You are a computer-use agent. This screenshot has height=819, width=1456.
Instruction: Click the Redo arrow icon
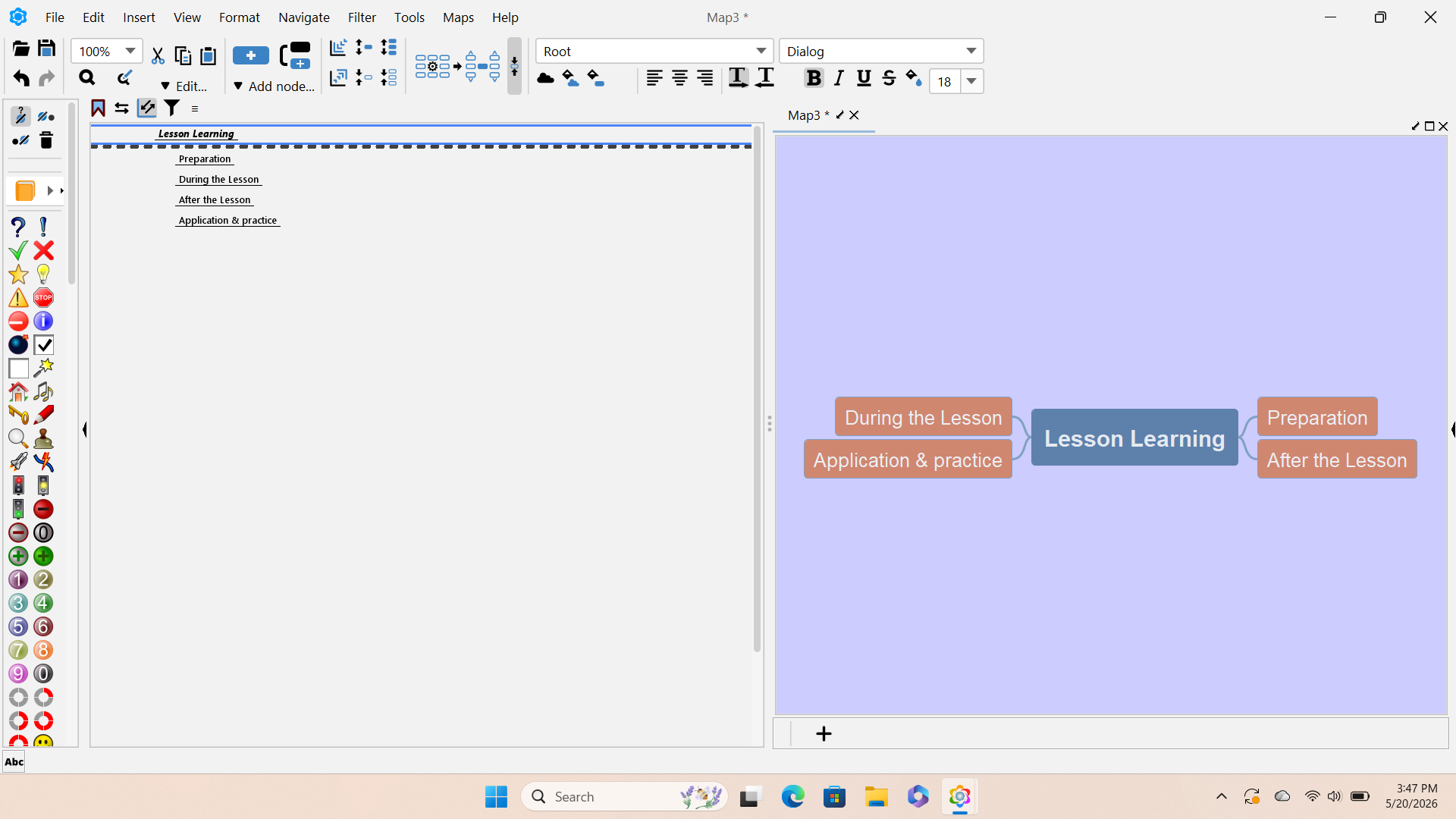tap(46, 78)
